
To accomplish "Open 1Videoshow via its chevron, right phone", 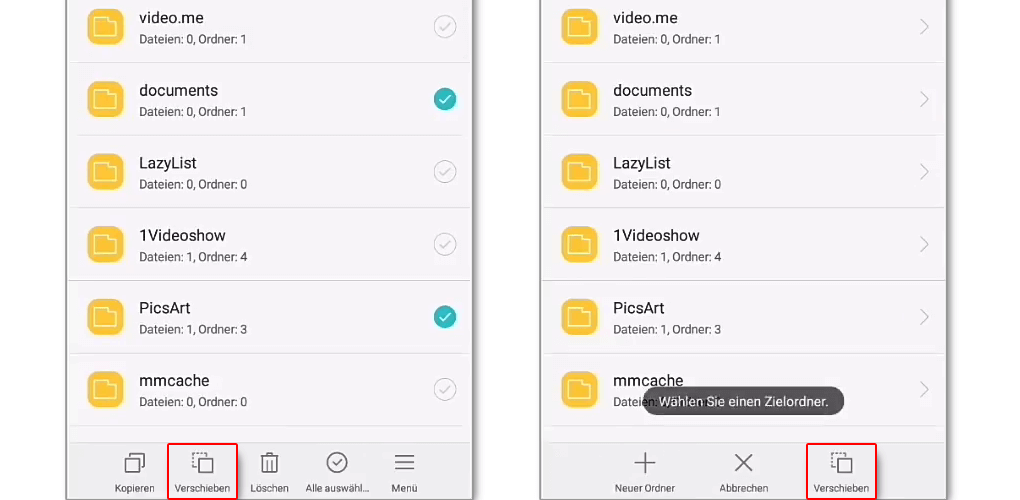I will tap(924, 244).
